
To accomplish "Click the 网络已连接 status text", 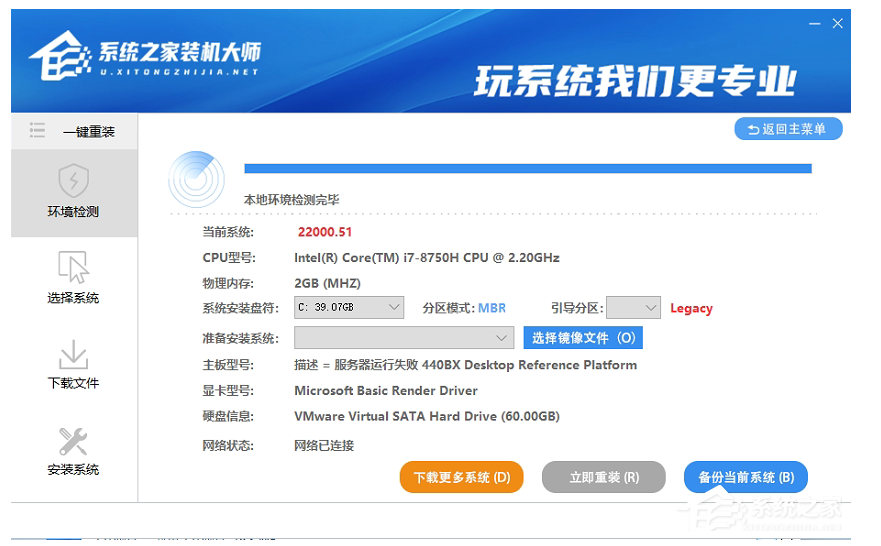I will (x=324, y=445).
